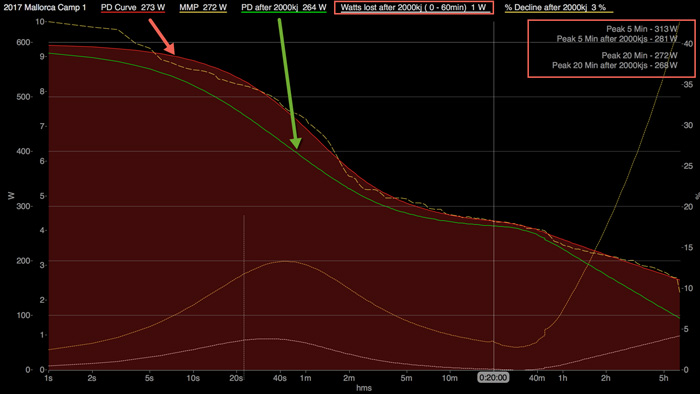
Task: Click Peak 5 Min after 2000kjs 281 W
Action: pos(617,39)
